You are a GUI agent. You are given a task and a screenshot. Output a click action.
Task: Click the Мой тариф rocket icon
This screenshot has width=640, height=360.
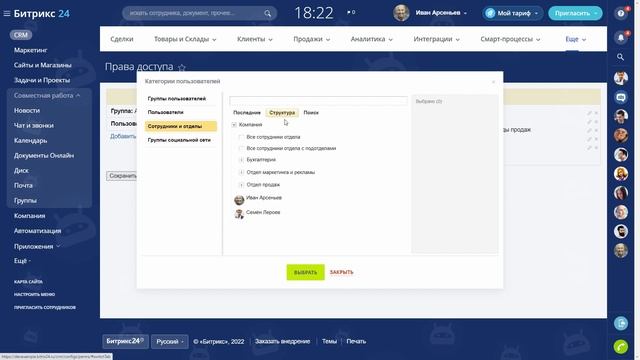(x=490, y=13)
